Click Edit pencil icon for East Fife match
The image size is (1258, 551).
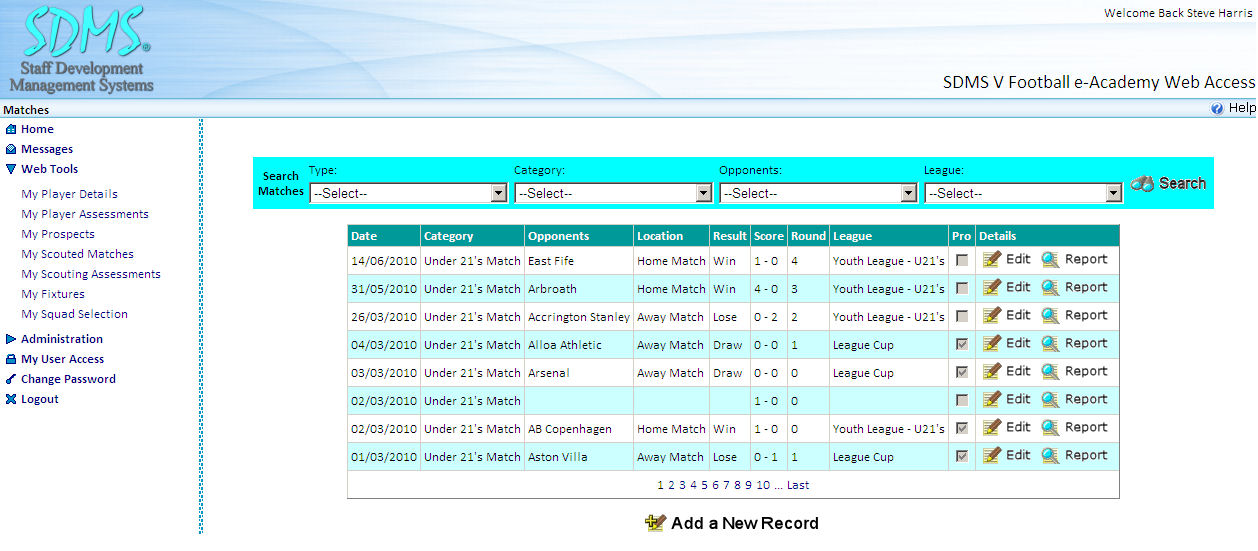pyautogui.click(x=992, y=259)
